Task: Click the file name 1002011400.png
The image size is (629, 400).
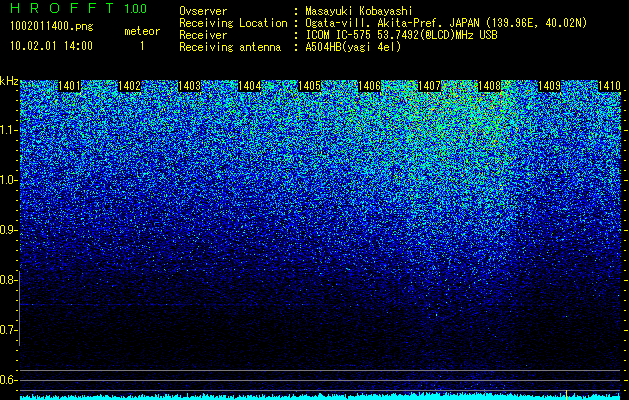Action: [52, 27]
